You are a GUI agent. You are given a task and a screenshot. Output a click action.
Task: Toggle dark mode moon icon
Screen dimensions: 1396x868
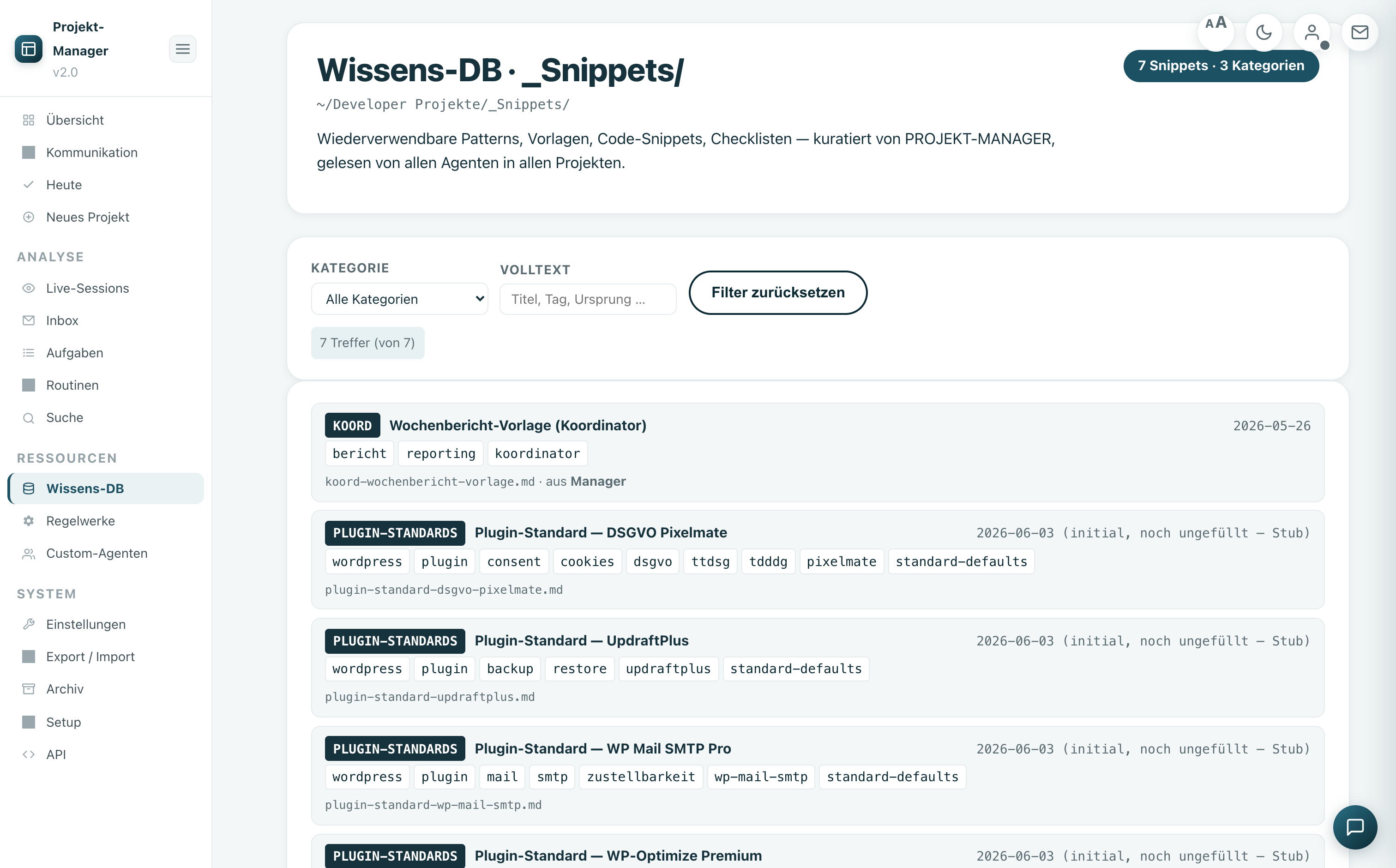[x=1264, y=32]
